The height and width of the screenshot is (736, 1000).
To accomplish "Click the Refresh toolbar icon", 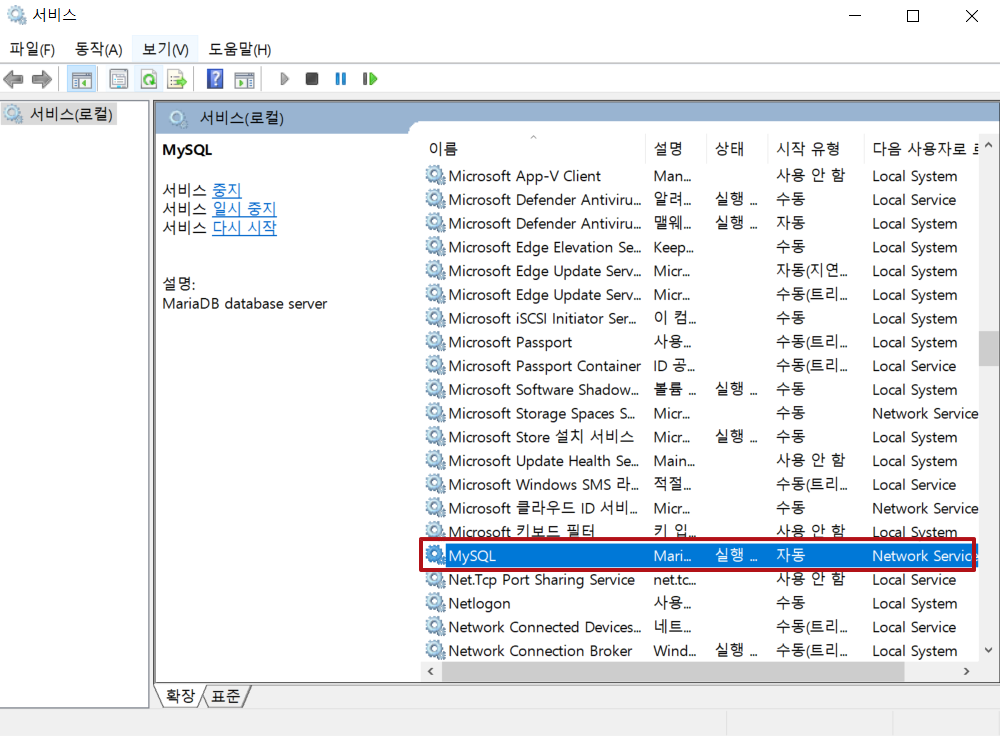I will 149,79.
